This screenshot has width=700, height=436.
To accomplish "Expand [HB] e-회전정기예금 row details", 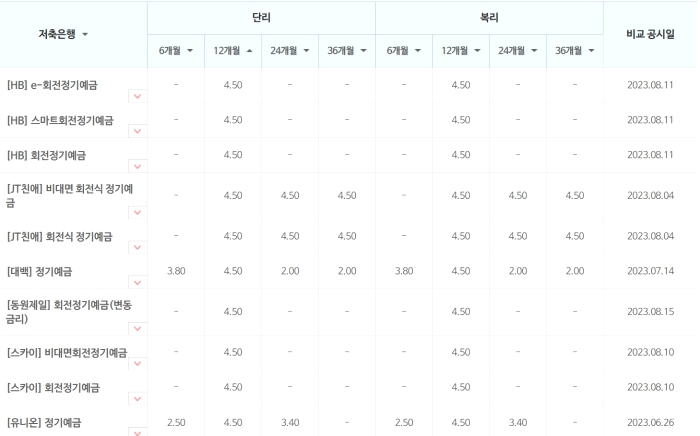I will pos(138,96).
